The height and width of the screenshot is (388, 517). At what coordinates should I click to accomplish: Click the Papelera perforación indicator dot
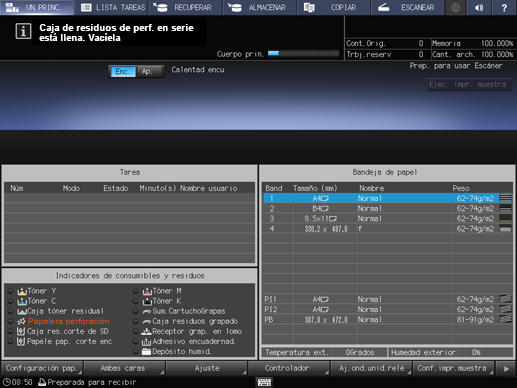(10, 321)
